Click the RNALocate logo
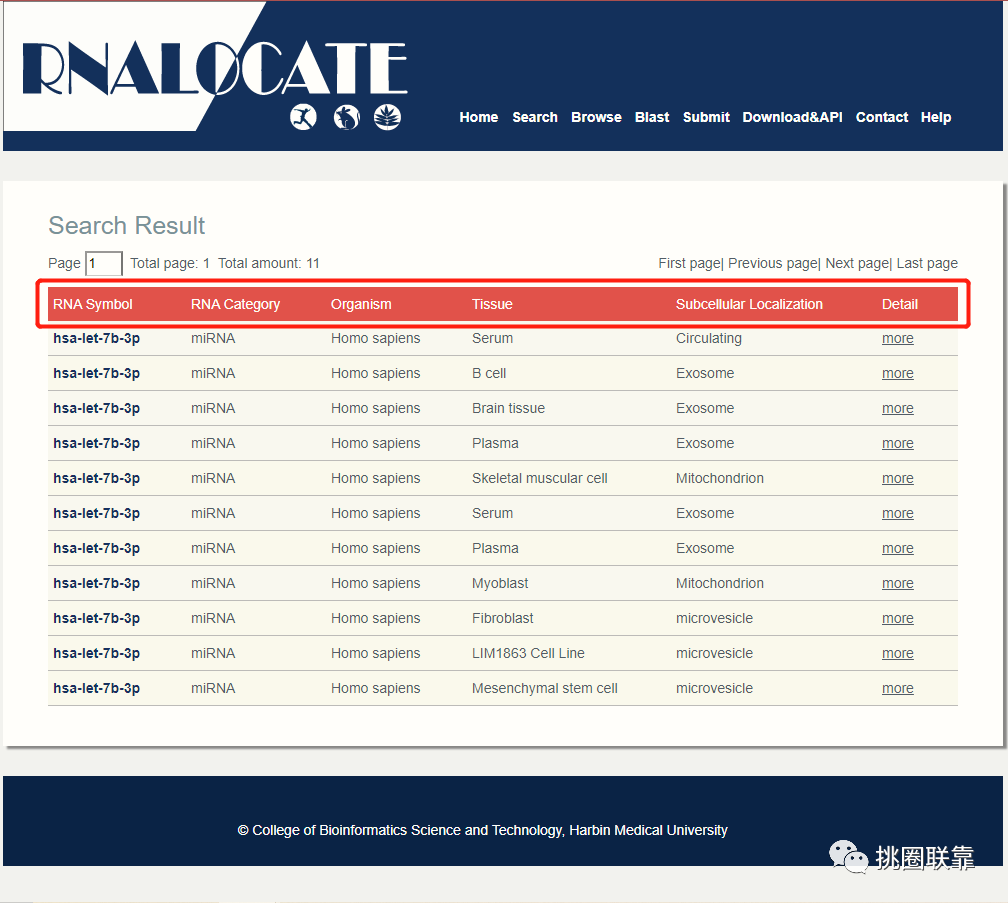Screen dimensions: 1008x903 [x=214, y=69]
